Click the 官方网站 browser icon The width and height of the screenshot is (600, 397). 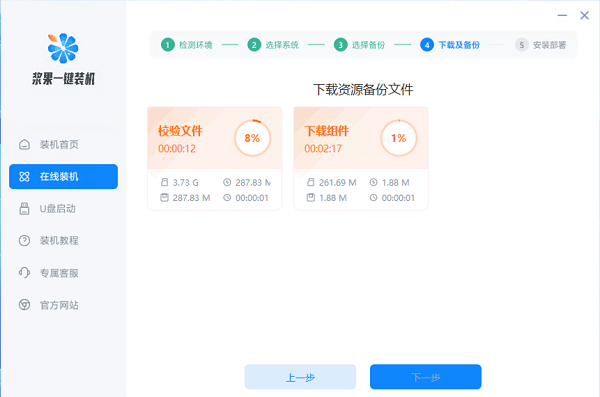[24, 305]
